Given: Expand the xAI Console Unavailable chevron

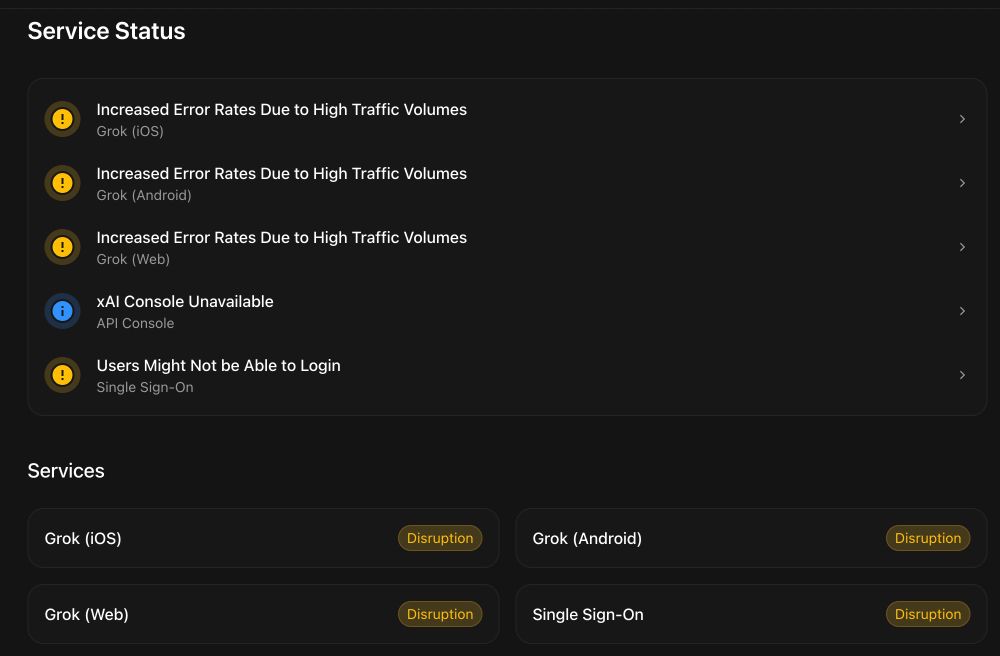Looking at the screenshot, I should coord(962,311).
